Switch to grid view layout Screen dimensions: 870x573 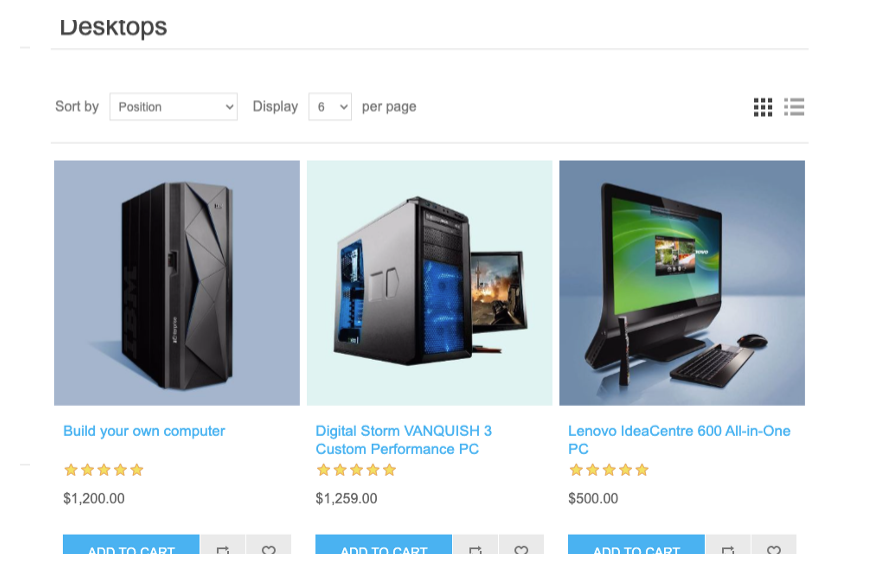point(762,107)
